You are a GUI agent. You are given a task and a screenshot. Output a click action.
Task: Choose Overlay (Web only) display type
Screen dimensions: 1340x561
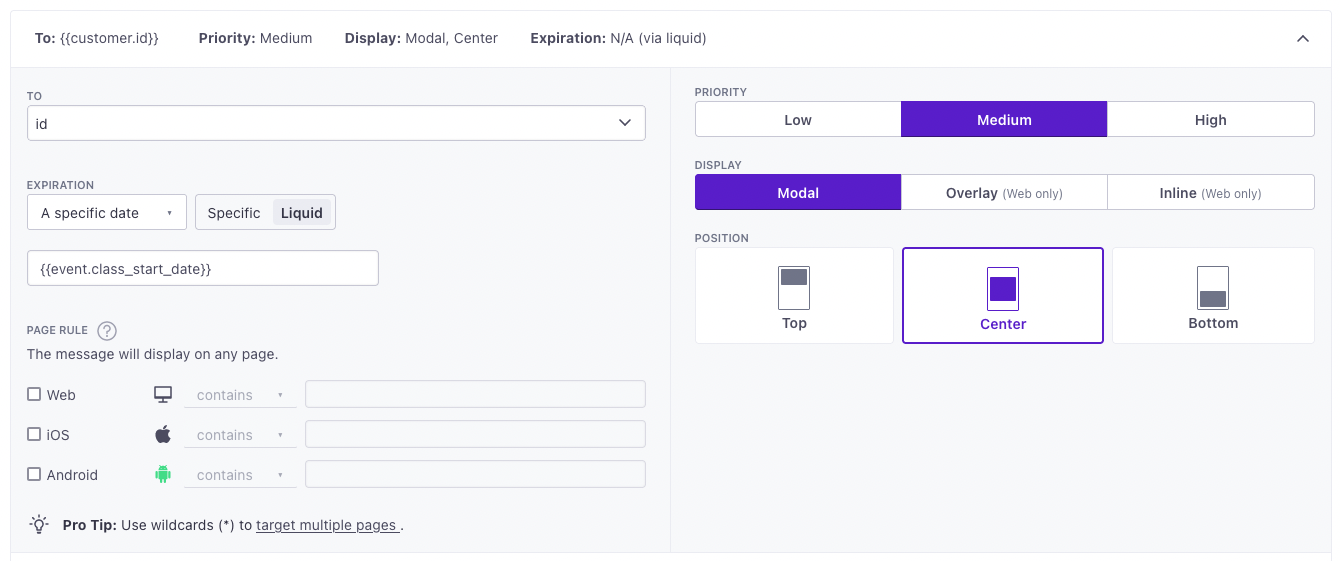[x=1004, y=192]
